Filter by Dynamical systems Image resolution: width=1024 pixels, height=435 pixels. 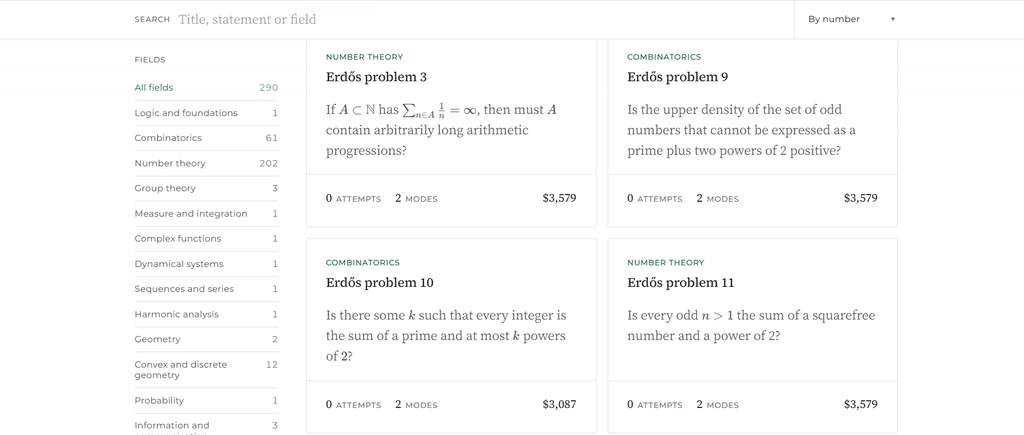206,264
